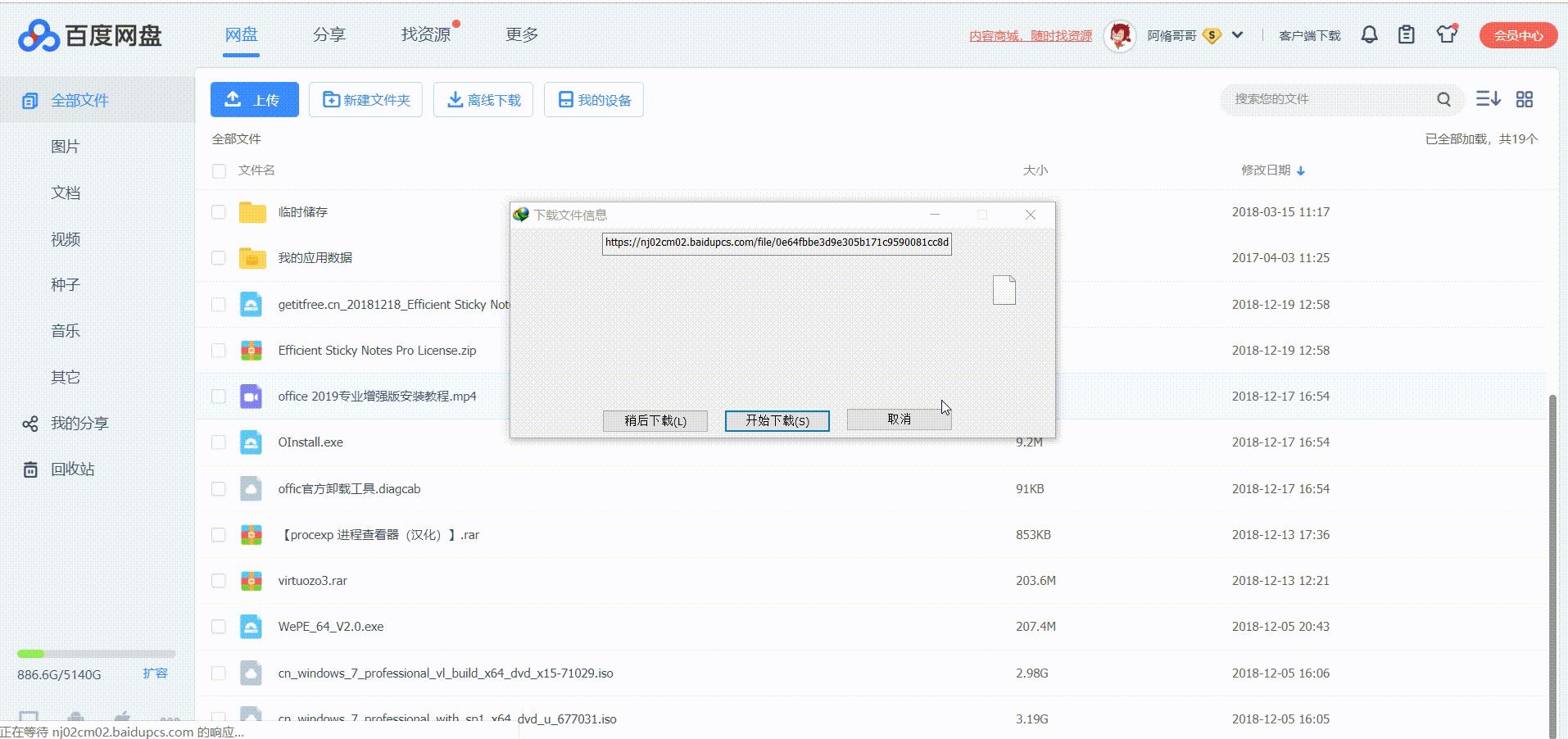1568x739 pixels.
Task: Select 文档 in the sidebar
Action: point(66,193)
